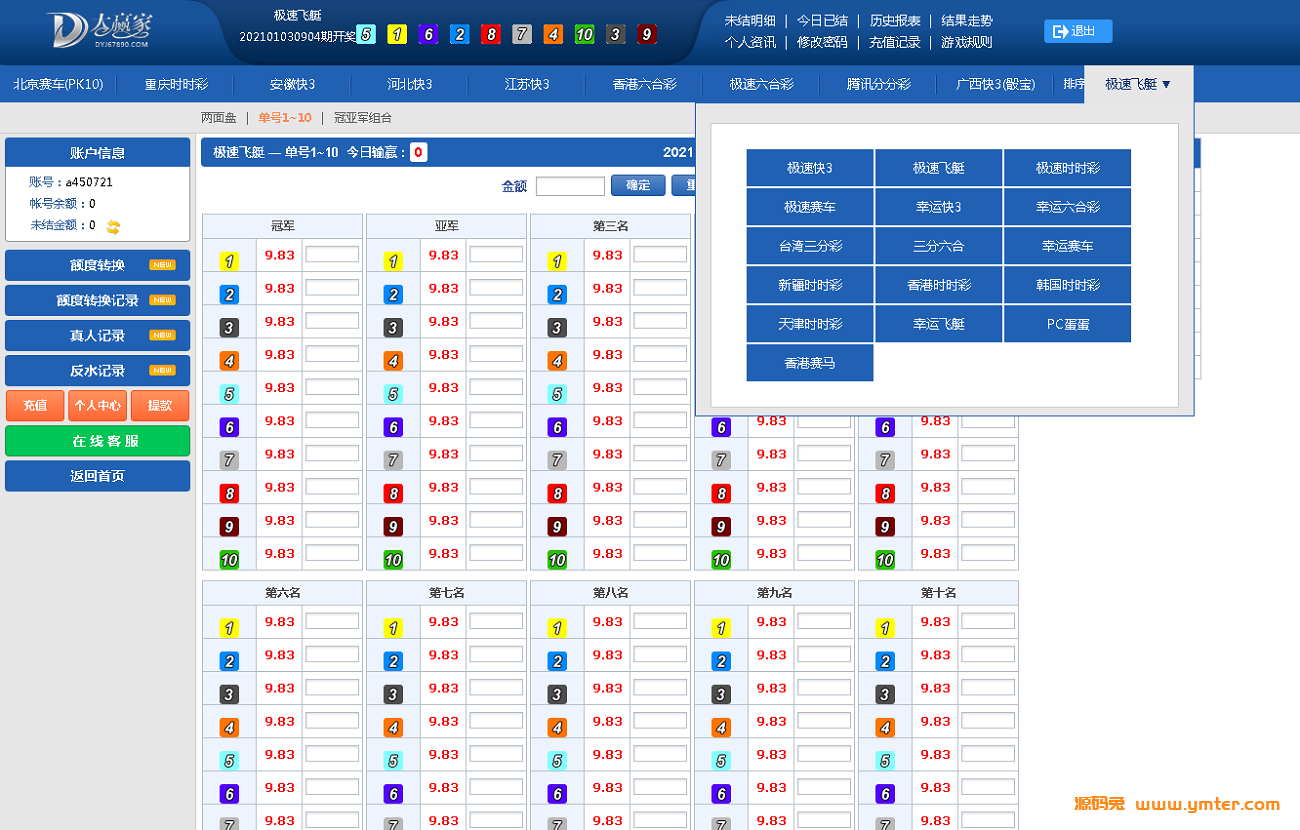Viewport: 1300px width, 830px height.
Task: Select ball 10 in the 第三名 column
Action: 557,559
